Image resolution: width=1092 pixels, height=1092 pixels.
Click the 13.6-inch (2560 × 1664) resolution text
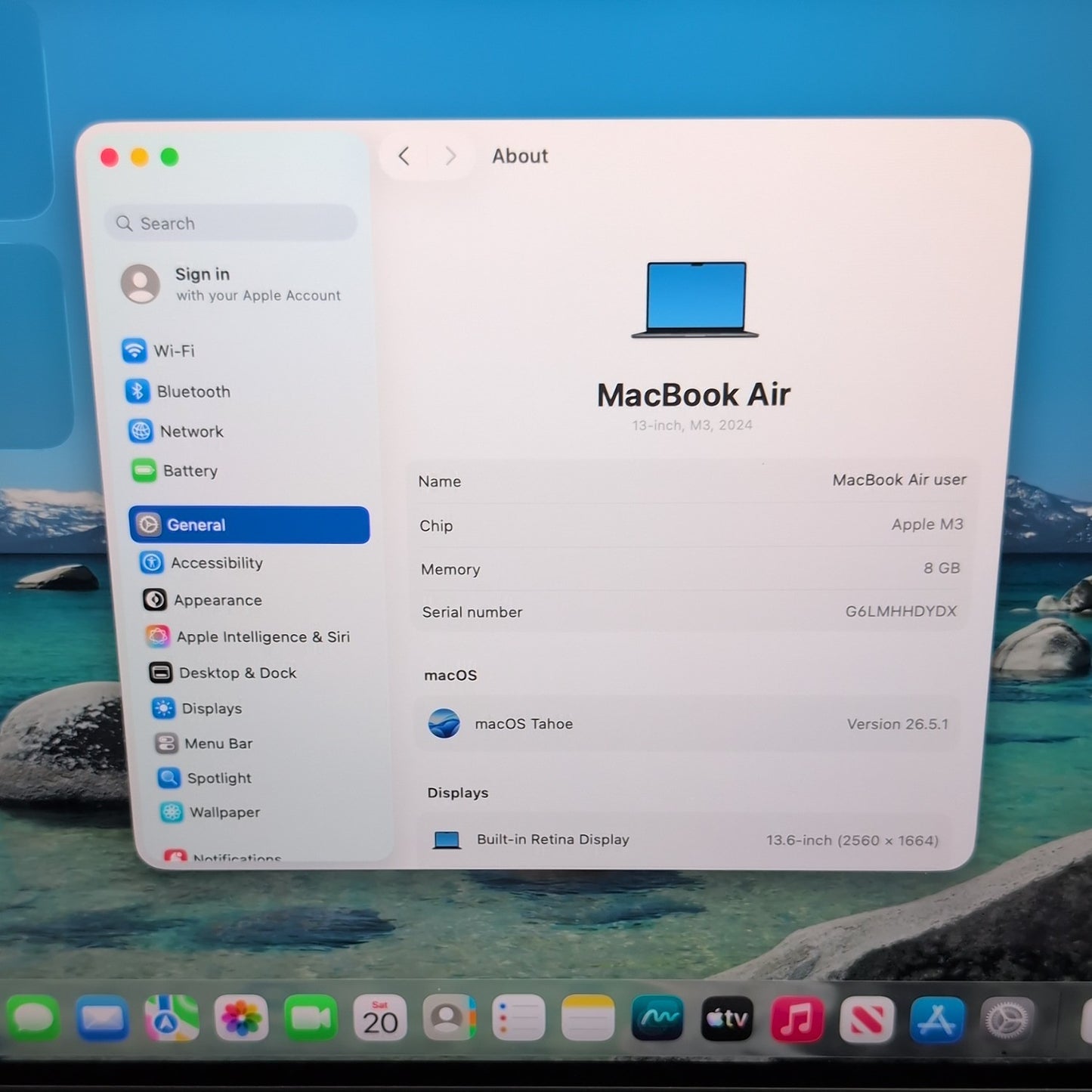[852, 840]
